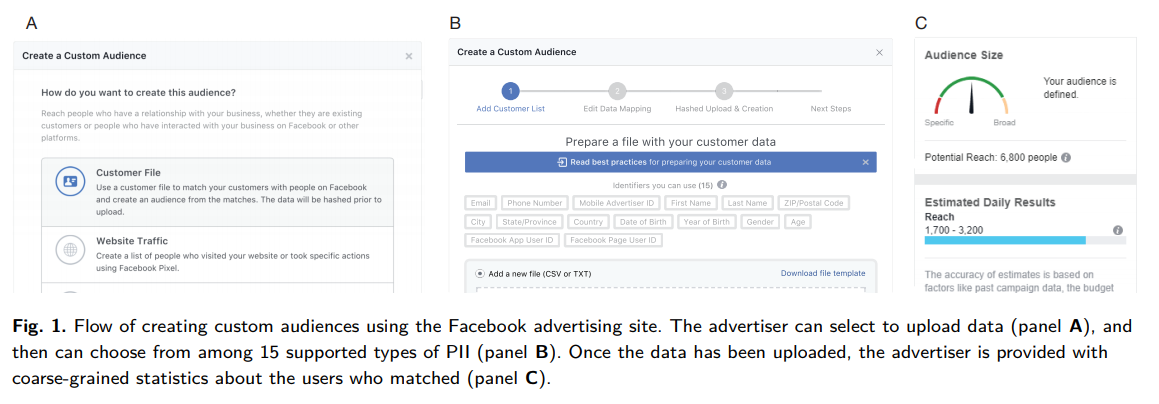Close panel A Create a Custom Audience dialog
1159x404 pixels.
409,56
